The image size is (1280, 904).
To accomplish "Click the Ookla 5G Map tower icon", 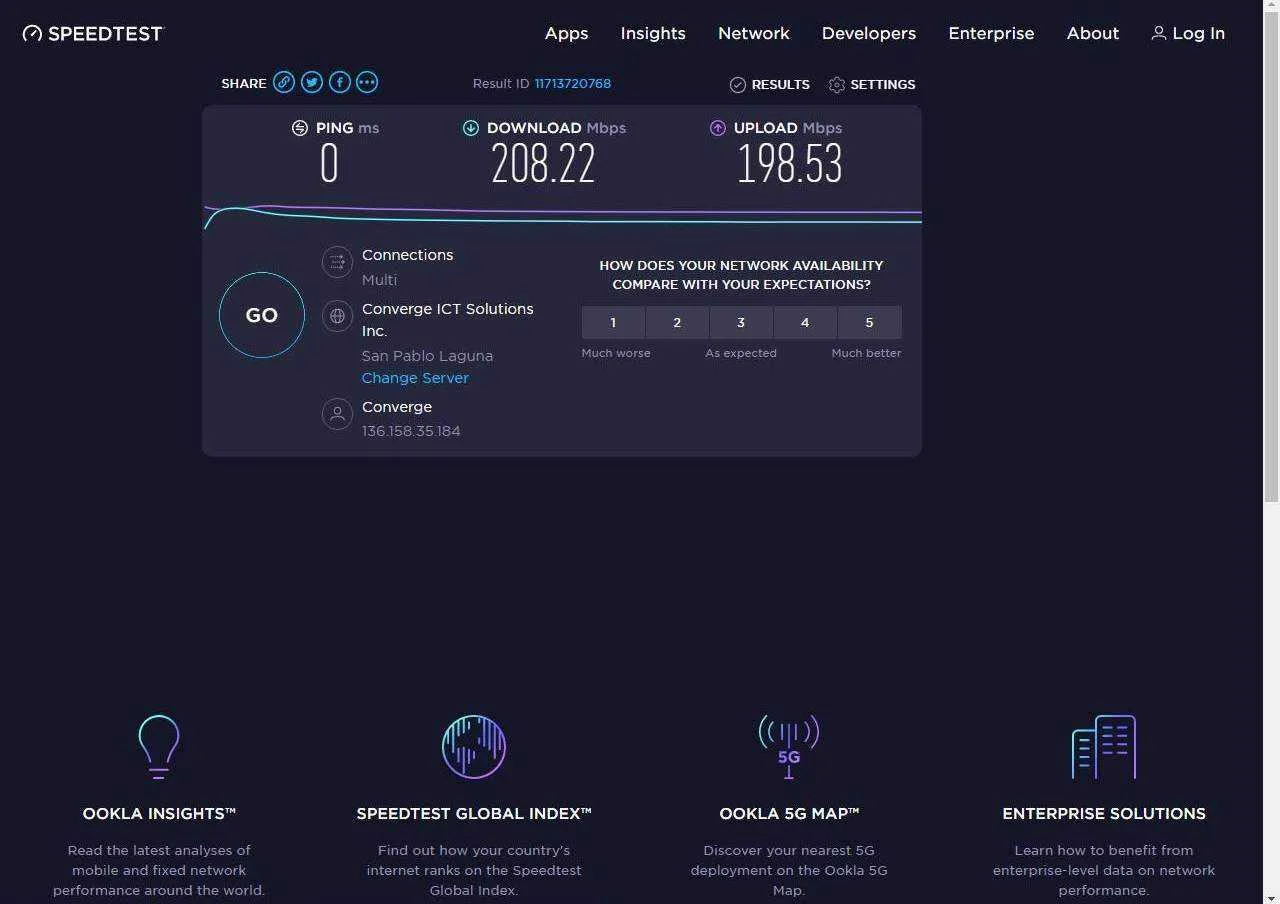I will pos(789,746).
